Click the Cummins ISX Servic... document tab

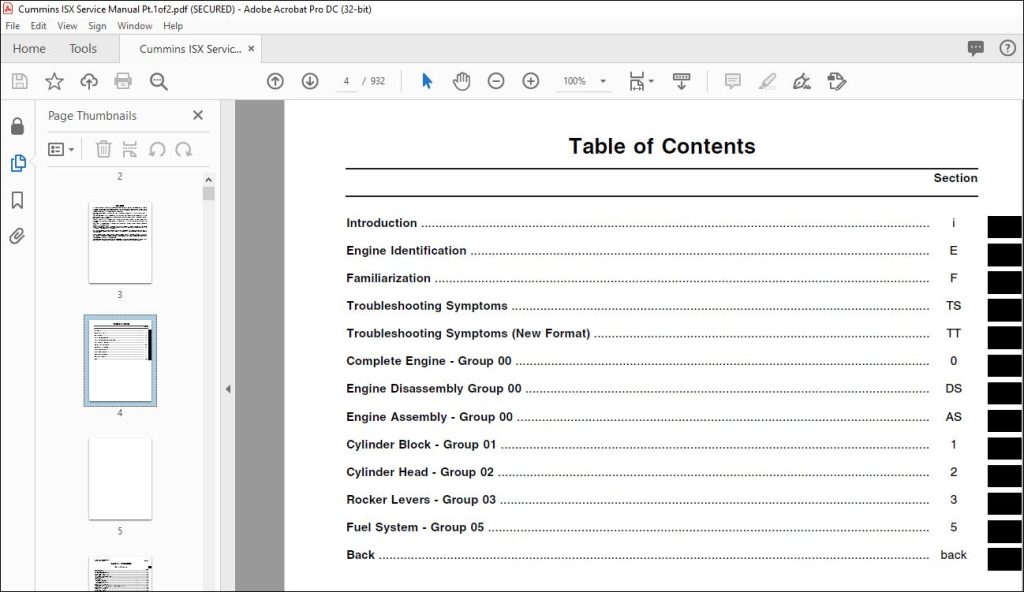coord(190,49)
